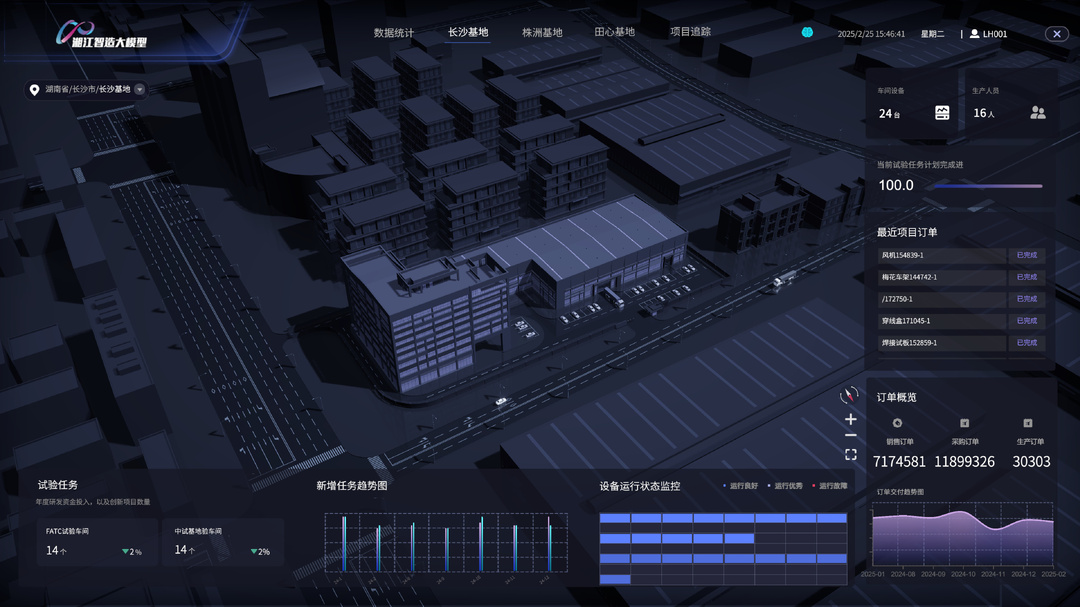
Task: Open the FATC试验车间 card
Action: click(97, 542)
